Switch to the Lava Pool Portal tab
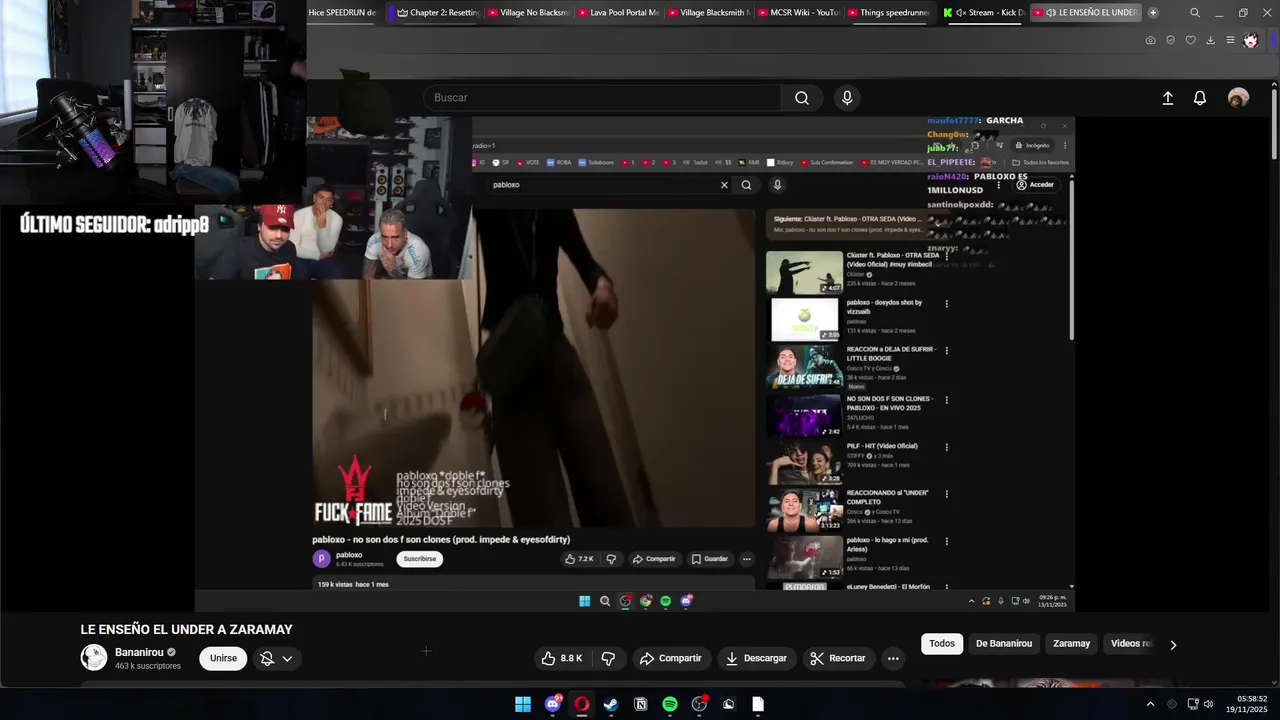Viewport: 1280px width, 720px height. click(x=618, y=13)
